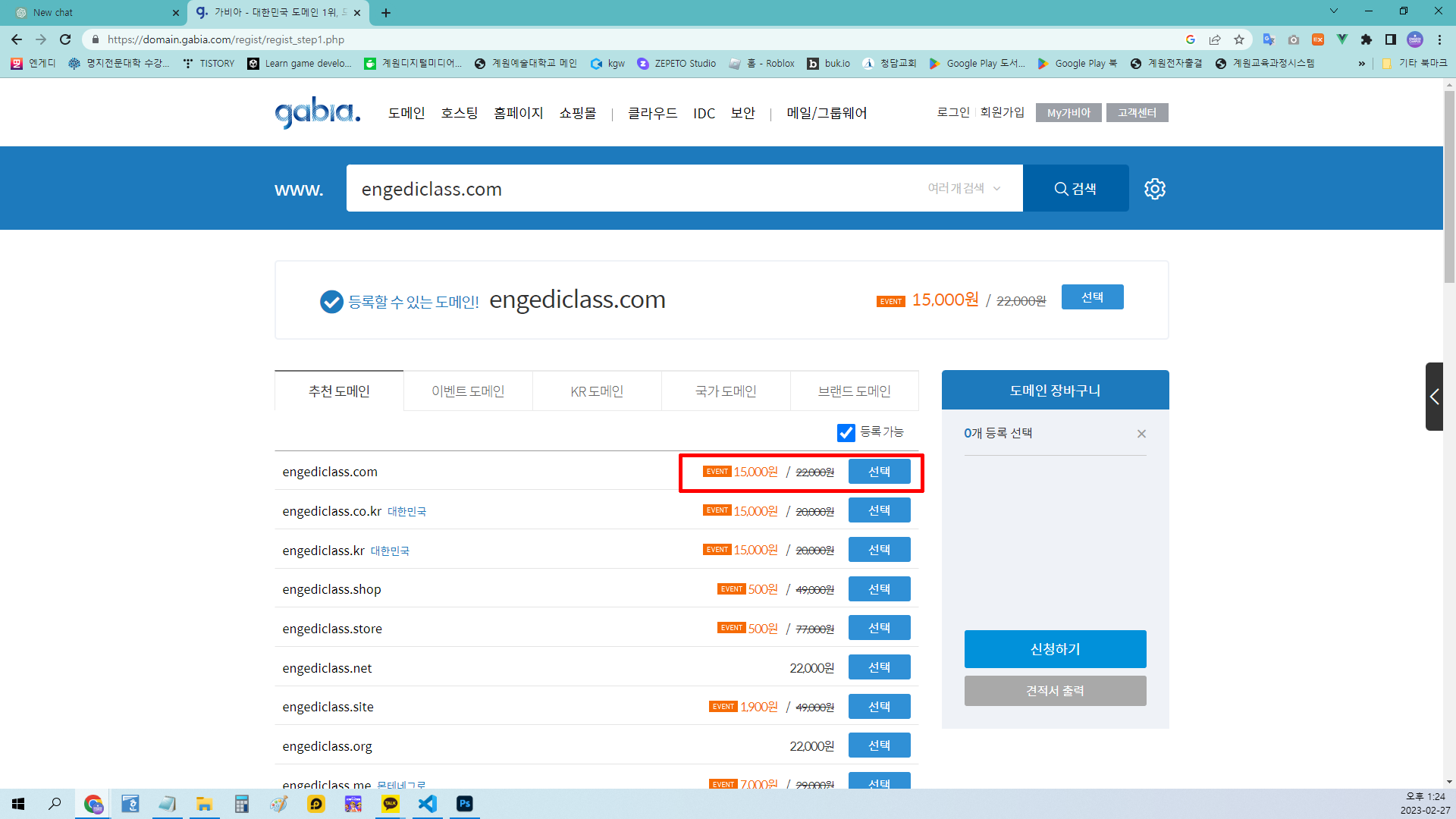Switch to the KR 도메인 tab
The image size is (1456, 819).
click(597, 391)
